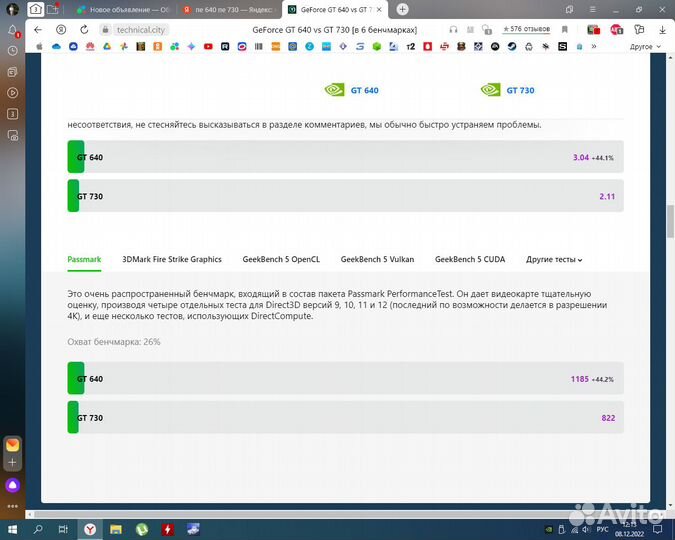Bookmark the page with the bookmark flag icon
675x540 pixels.
click(x=565, y=29)
